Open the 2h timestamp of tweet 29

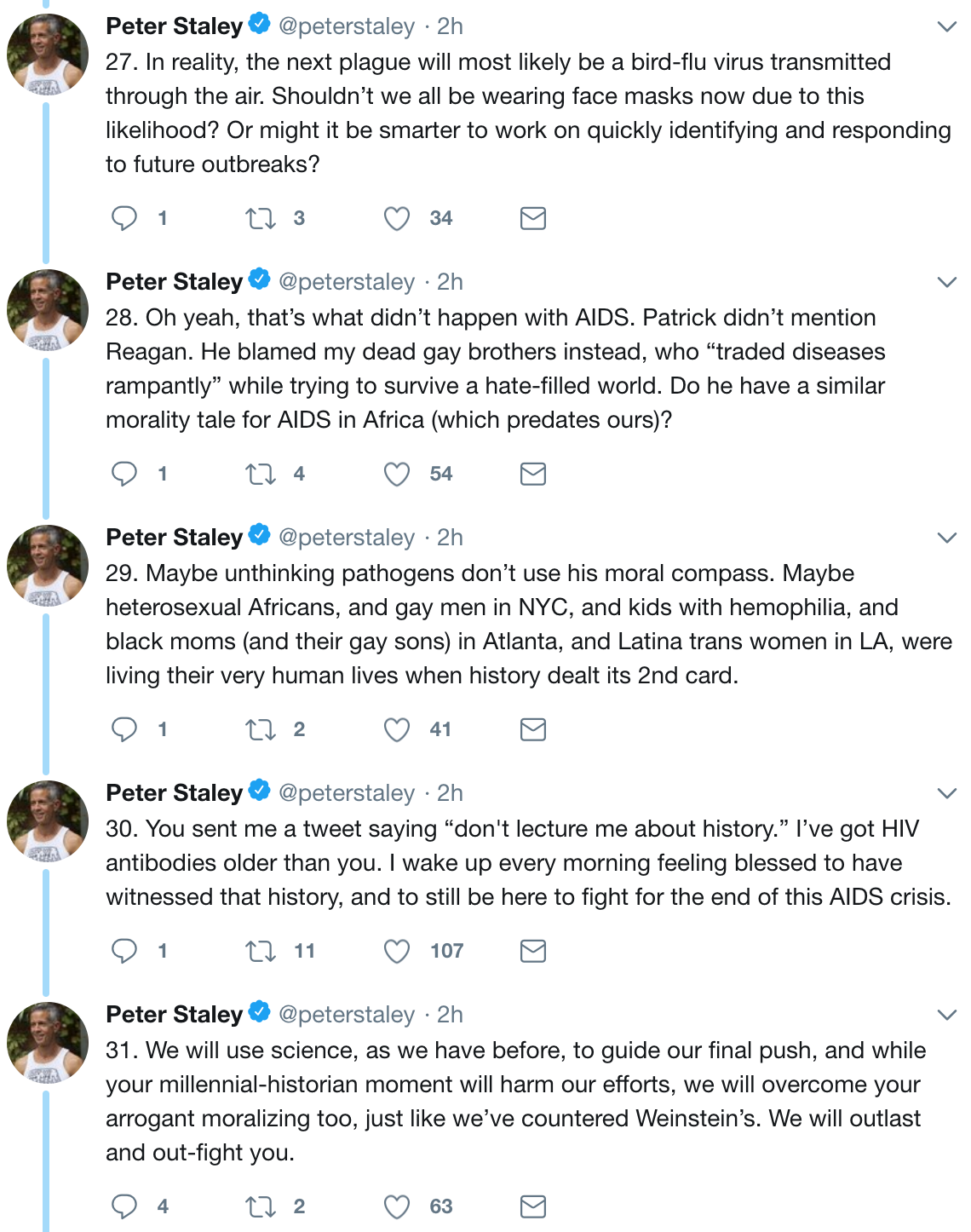pos(450,538)
